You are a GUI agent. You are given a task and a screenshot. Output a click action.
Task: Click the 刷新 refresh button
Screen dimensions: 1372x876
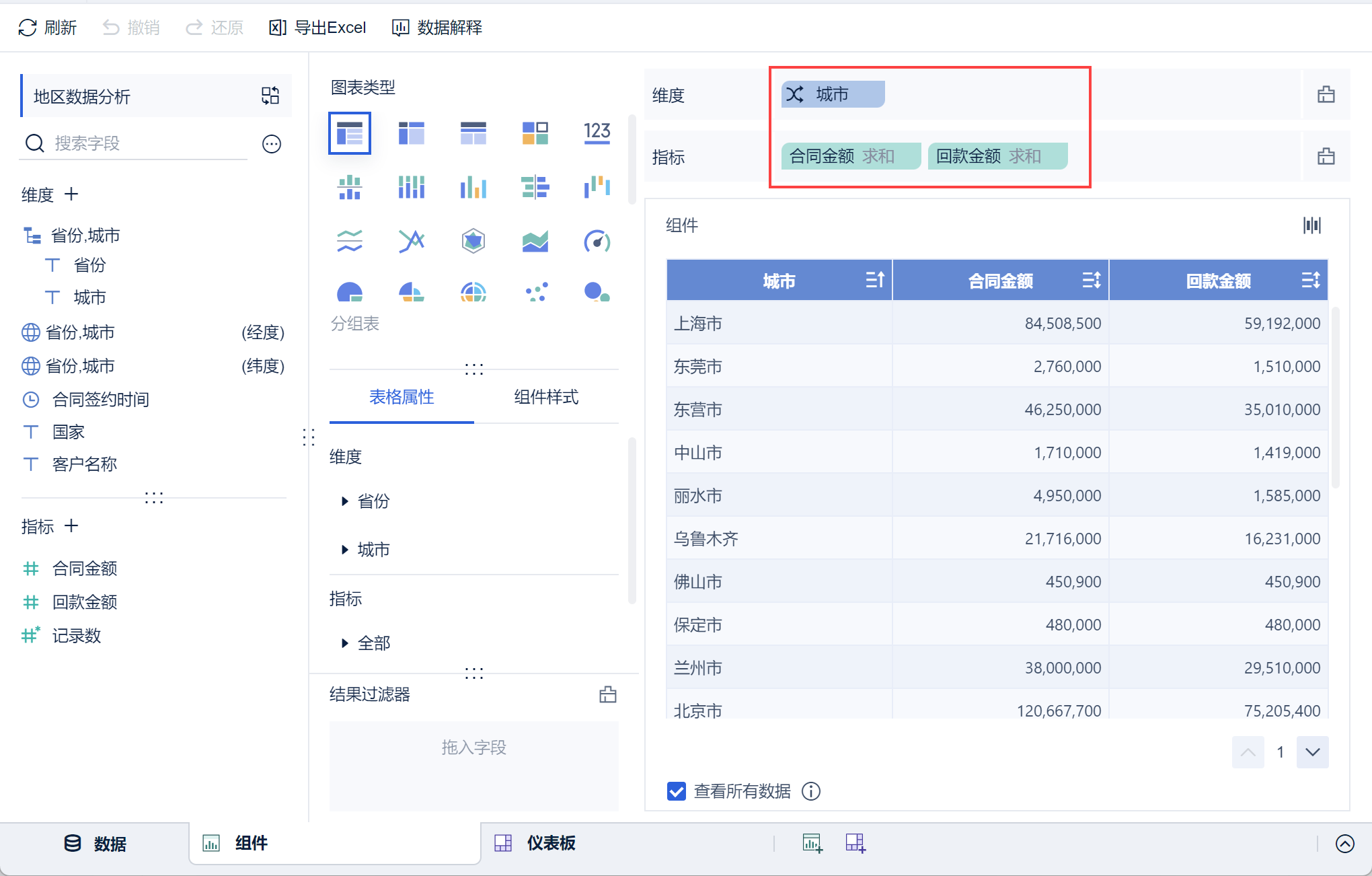47,28
